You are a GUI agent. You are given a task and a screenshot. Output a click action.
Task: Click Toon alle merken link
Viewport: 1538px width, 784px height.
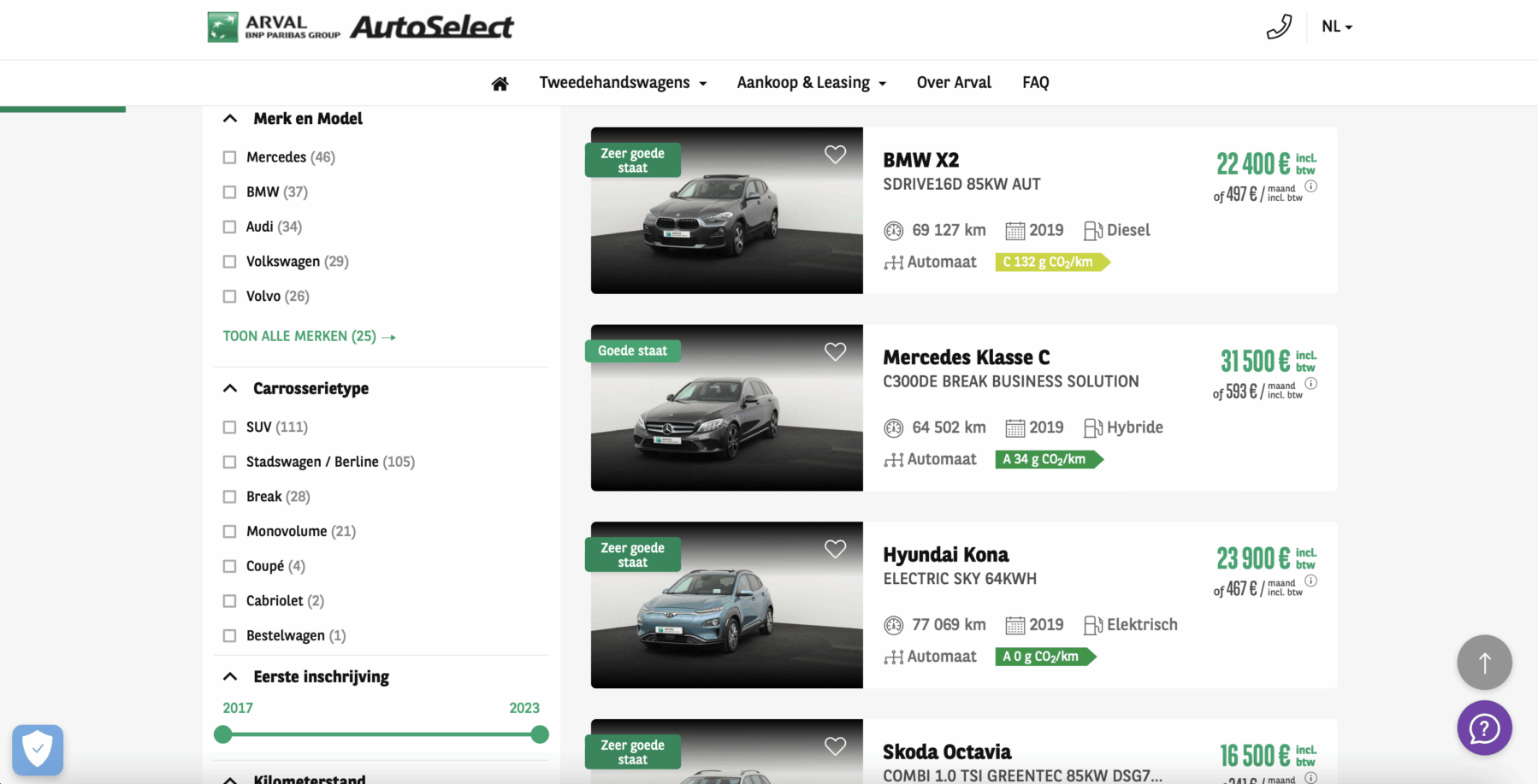point(309,336)
